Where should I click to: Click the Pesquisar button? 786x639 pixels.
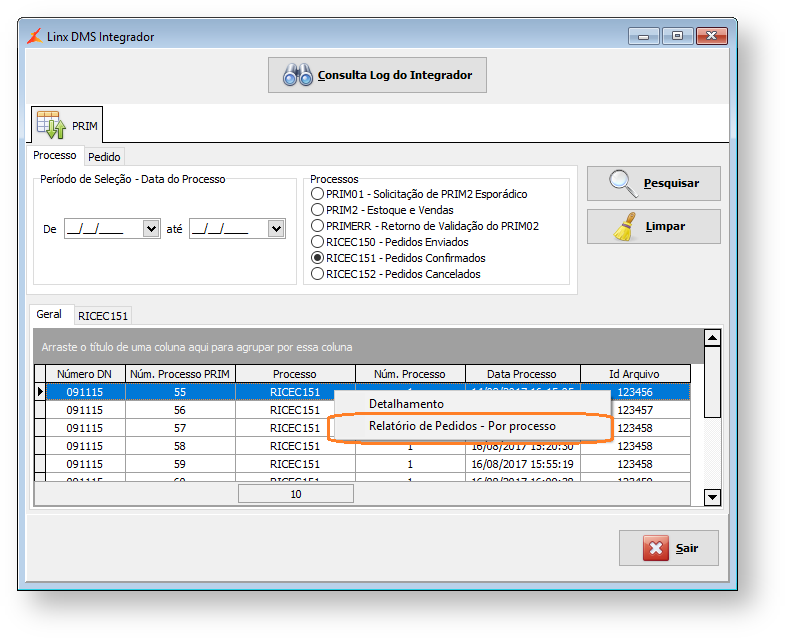[x=654, y=183]
